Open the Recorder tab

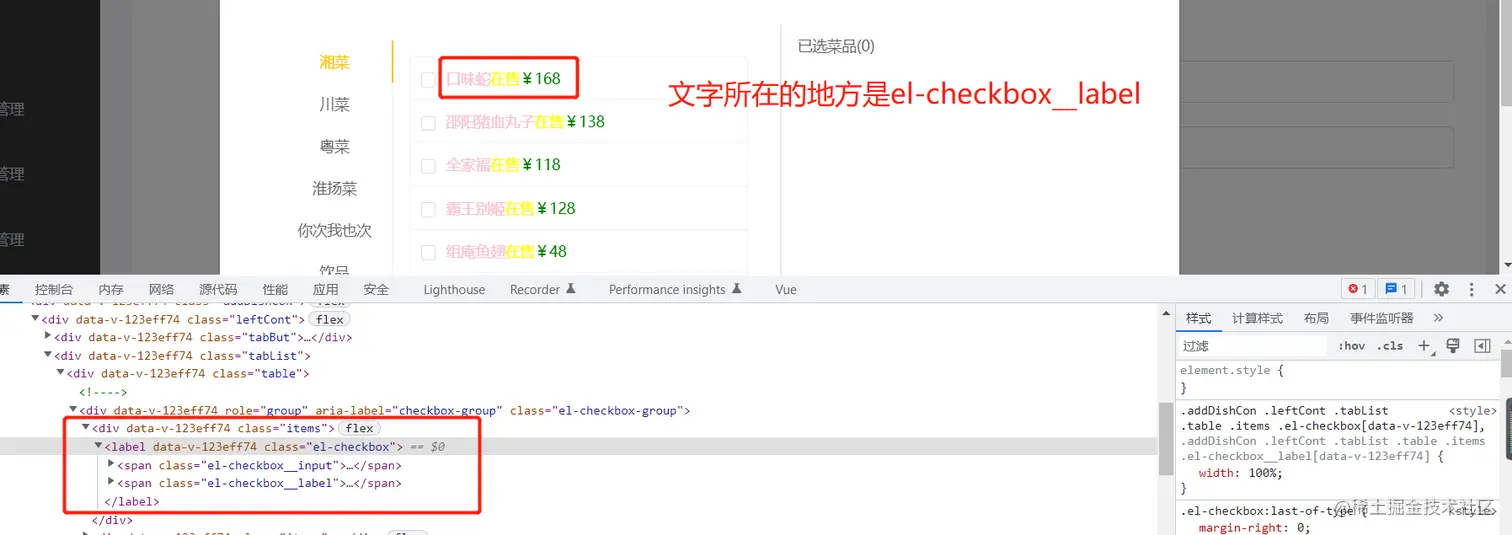tap(535, 289)
